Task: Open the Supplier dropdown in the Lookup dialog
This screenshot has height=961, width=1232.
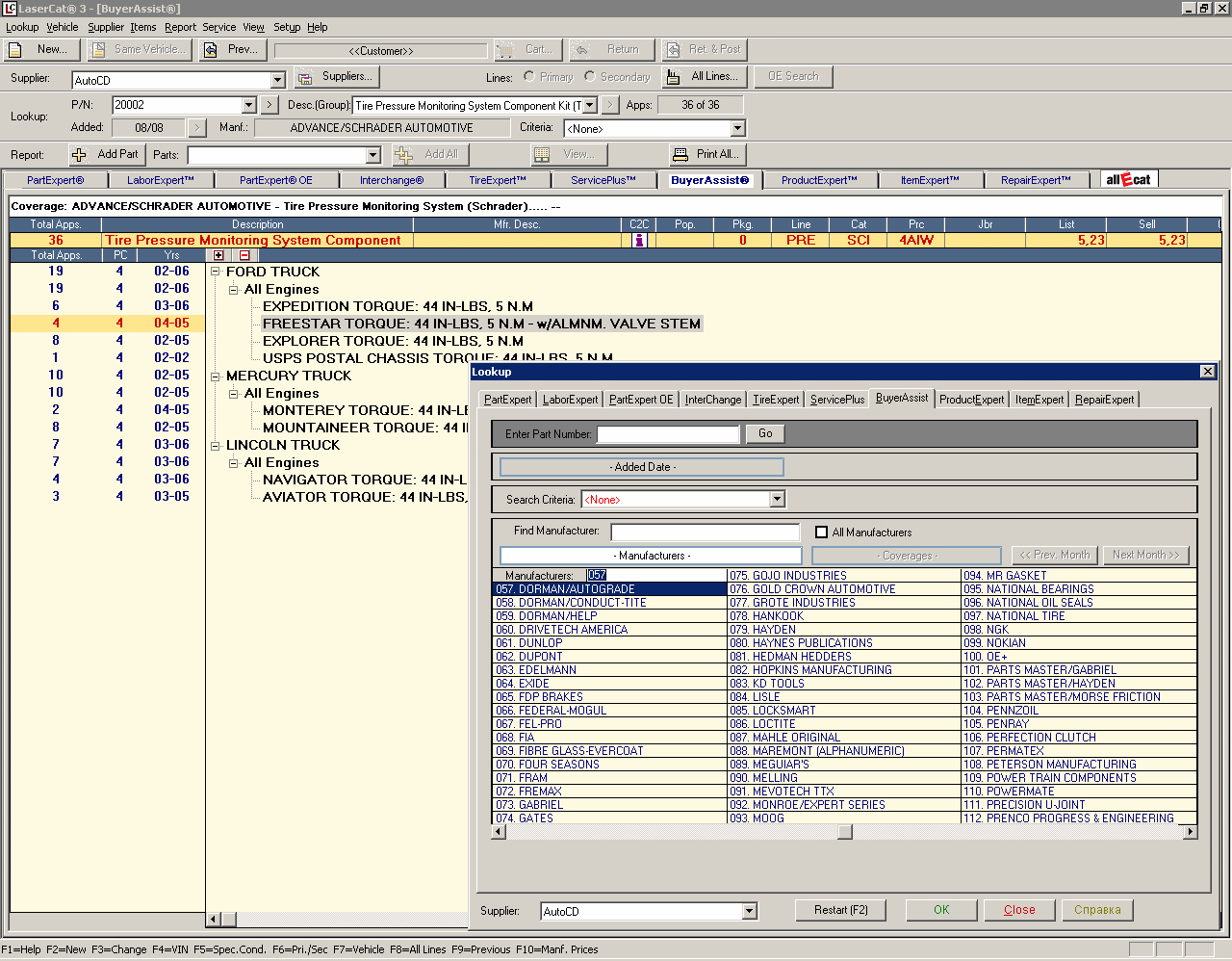Action: tap(749, 911)
